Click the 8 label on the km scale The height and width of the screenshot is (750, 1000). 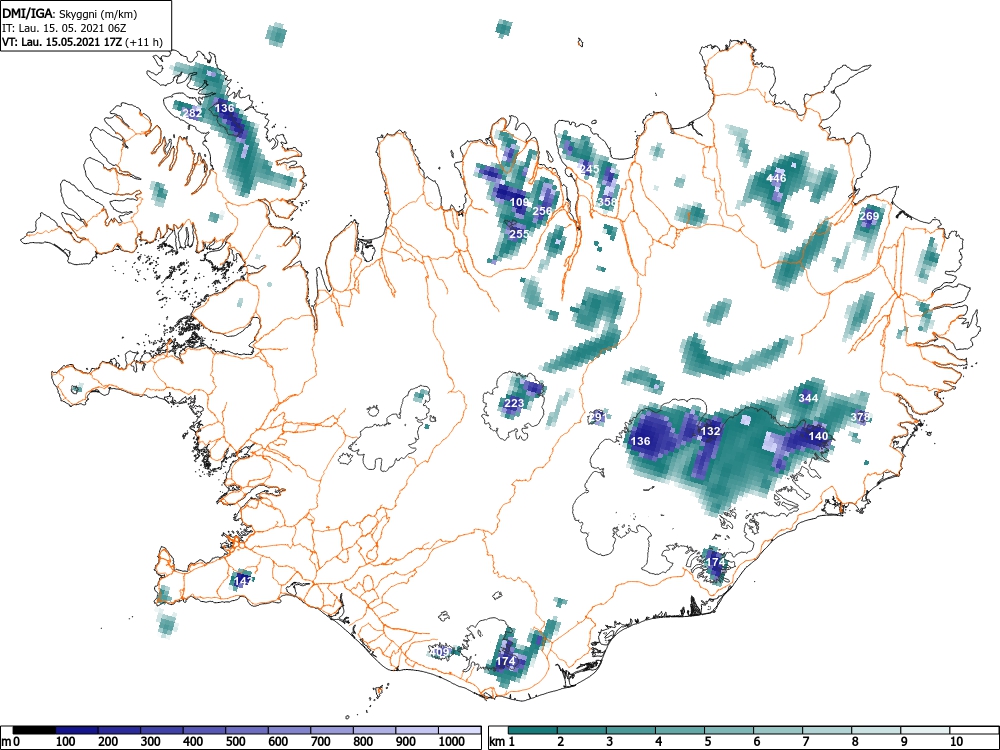tap(855, 742)
